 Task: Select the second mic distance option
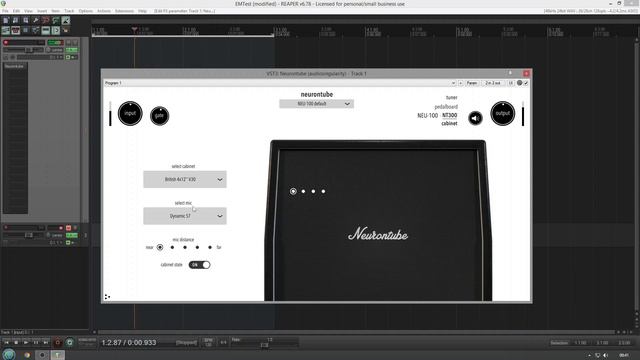[172, 247]
